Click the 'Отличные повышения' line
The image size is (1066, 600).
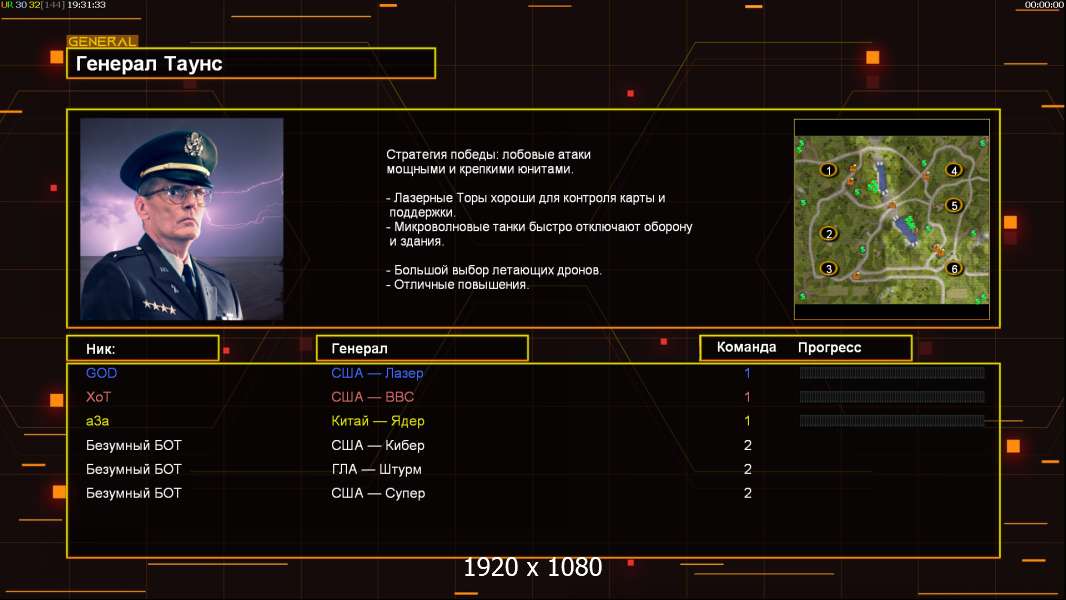(457, 285)
